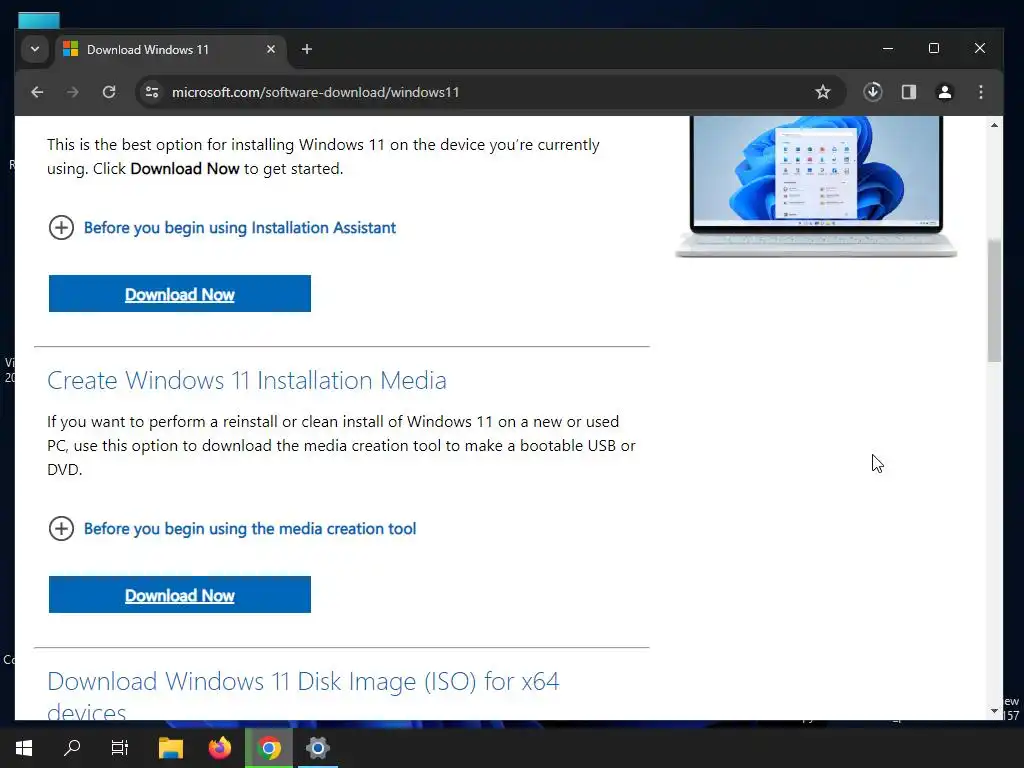Maximize the Chrome window
This screenshot has height=768, width=1024.
(934, 48)
